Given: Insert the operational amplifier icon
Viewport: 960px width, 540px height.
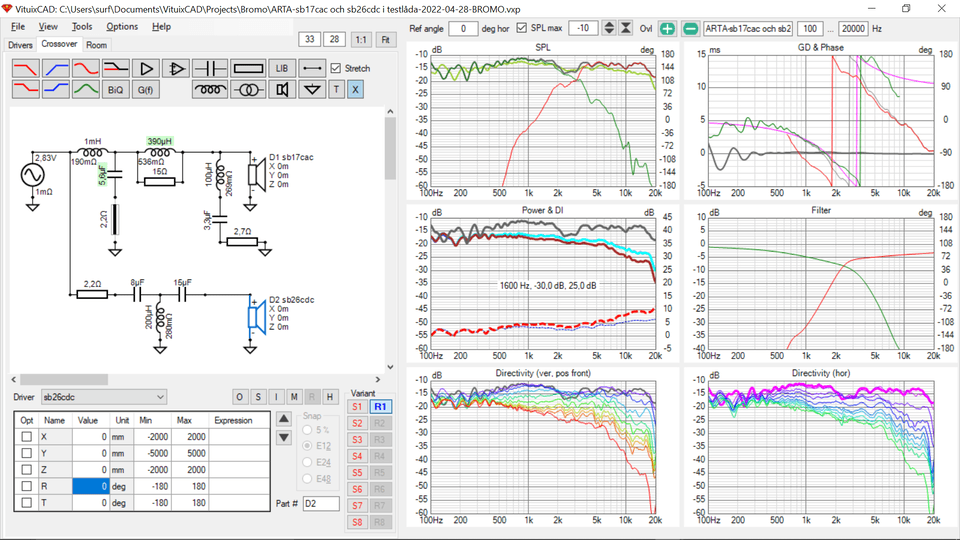Looking at the screenshot, I should (x=176, y=68).
